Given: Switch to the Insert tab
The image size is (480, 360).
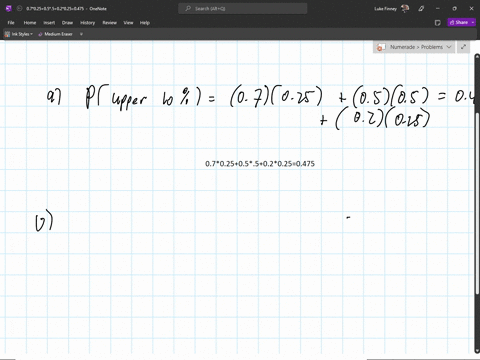Looking at the screenshot, I should coord(49,23).
